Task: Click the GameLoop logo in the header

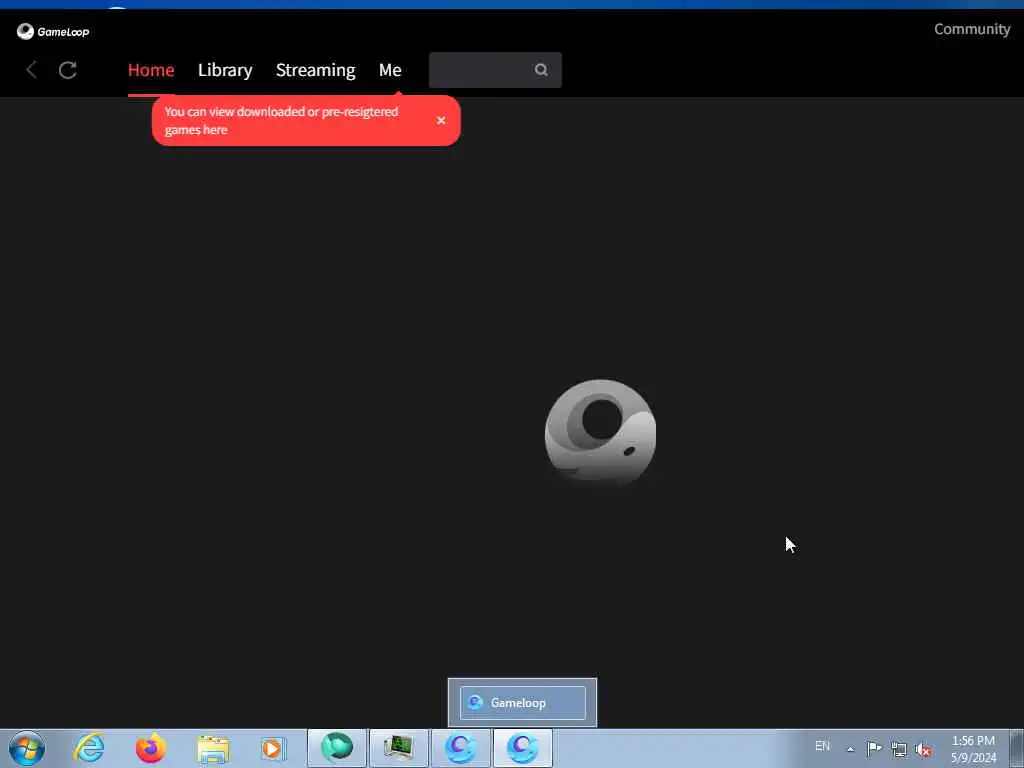Action: pos(53,31)
